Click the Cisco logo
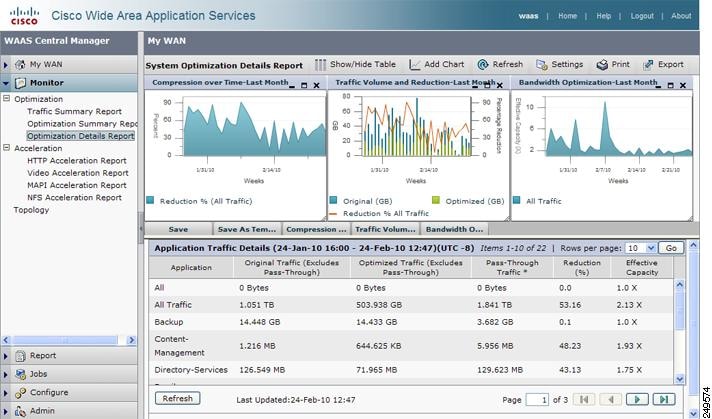This screenshot has height=419, width=712. point(25,15)
